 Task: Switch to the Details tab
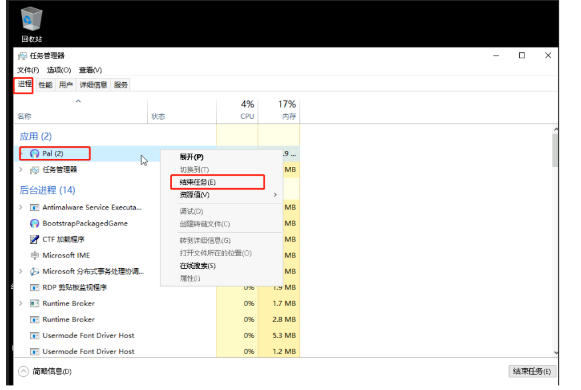pos(93,85)
